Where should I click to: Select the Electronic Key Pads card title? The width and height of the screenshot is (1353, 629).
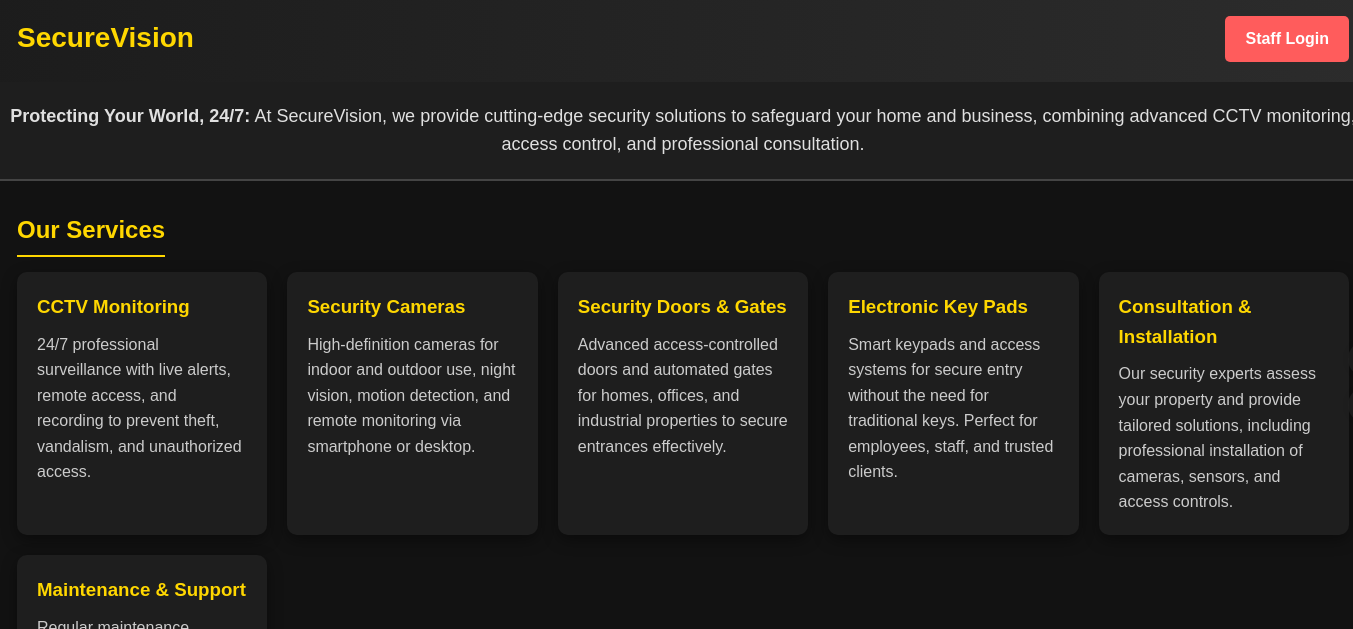(x=938, y=307)
